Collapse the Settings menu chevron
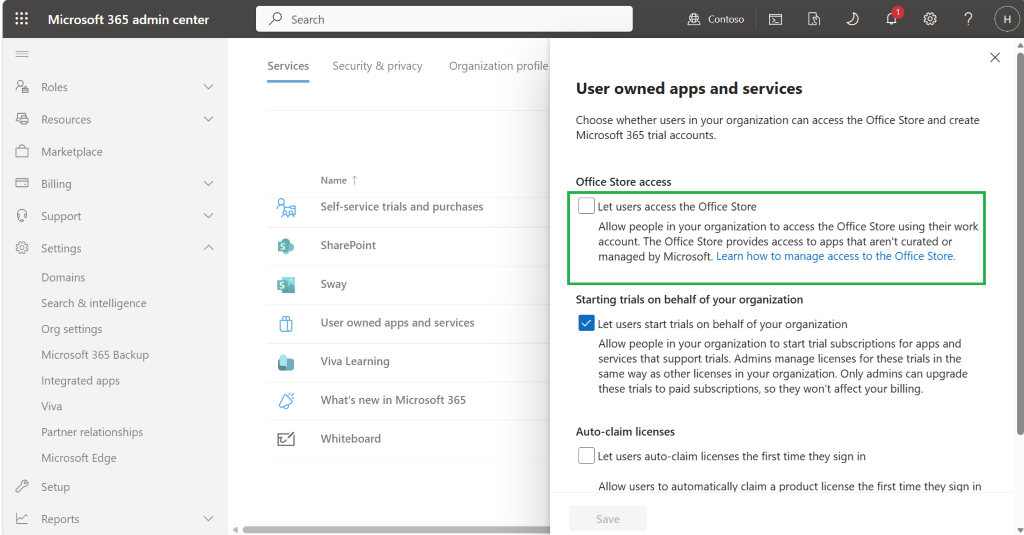 pos(208,248)
